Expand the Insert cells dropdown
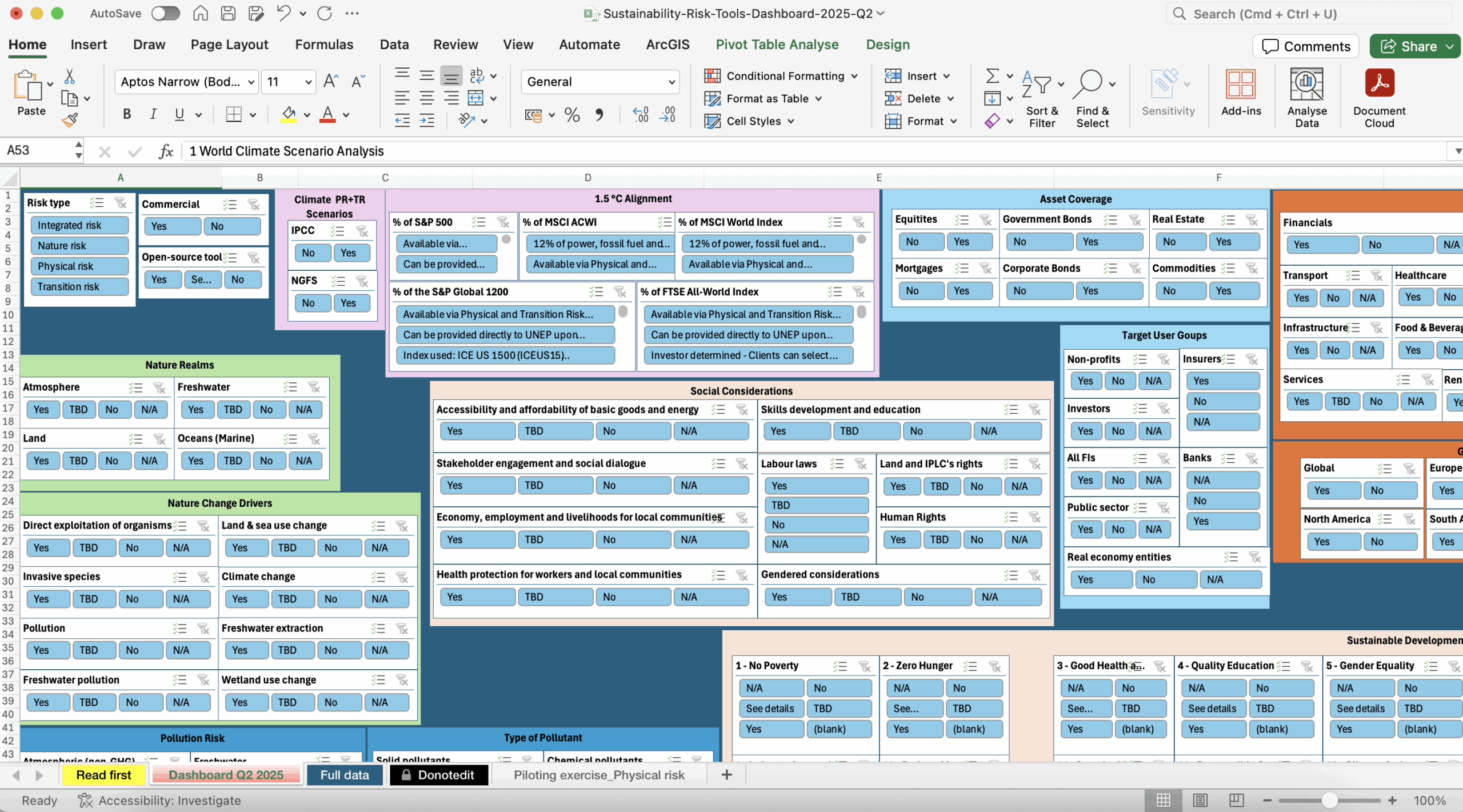 coord(947,76)
